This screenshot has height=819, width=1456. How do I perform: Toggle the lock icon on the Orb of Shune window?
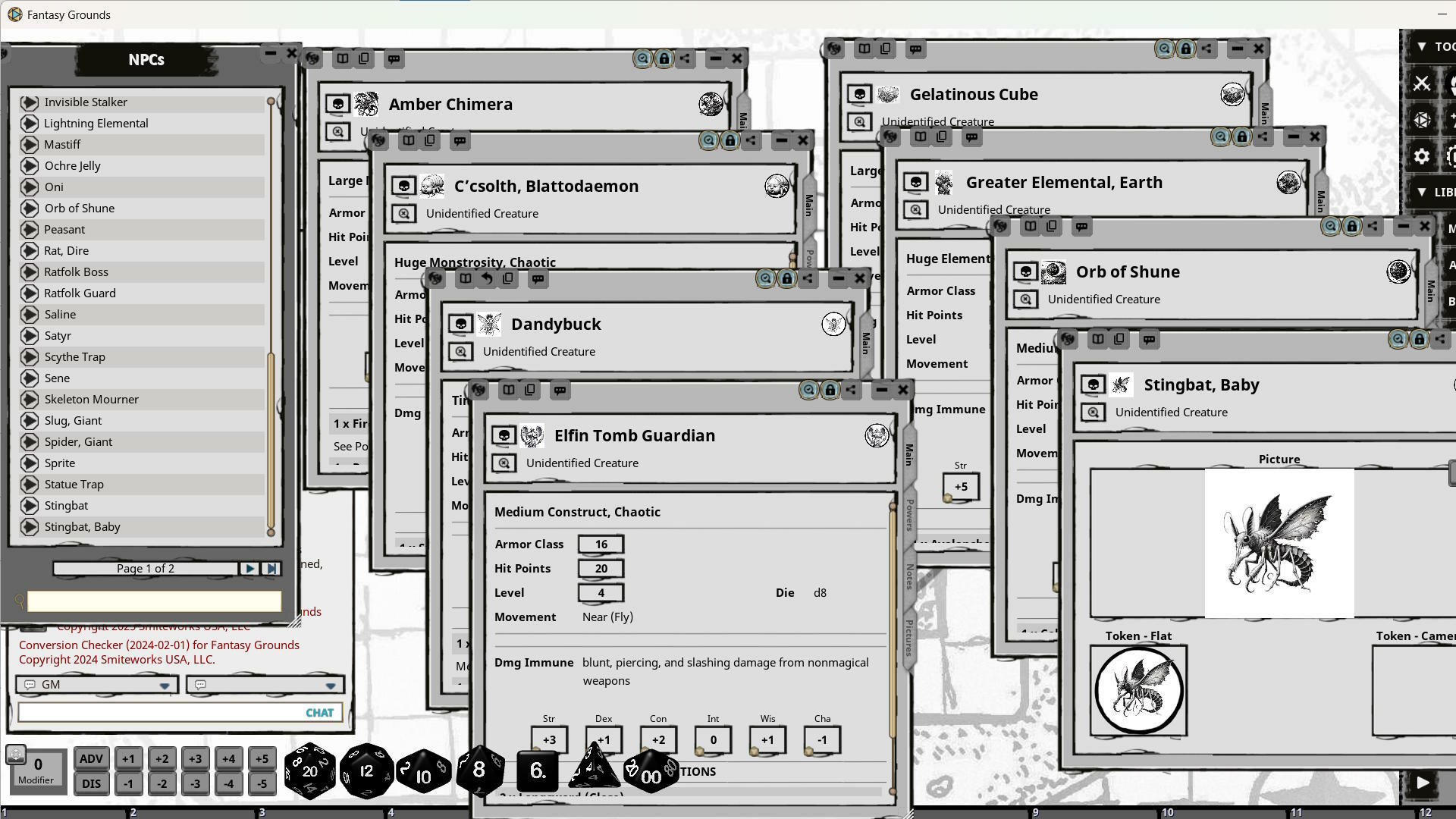tap(1351, 225)
